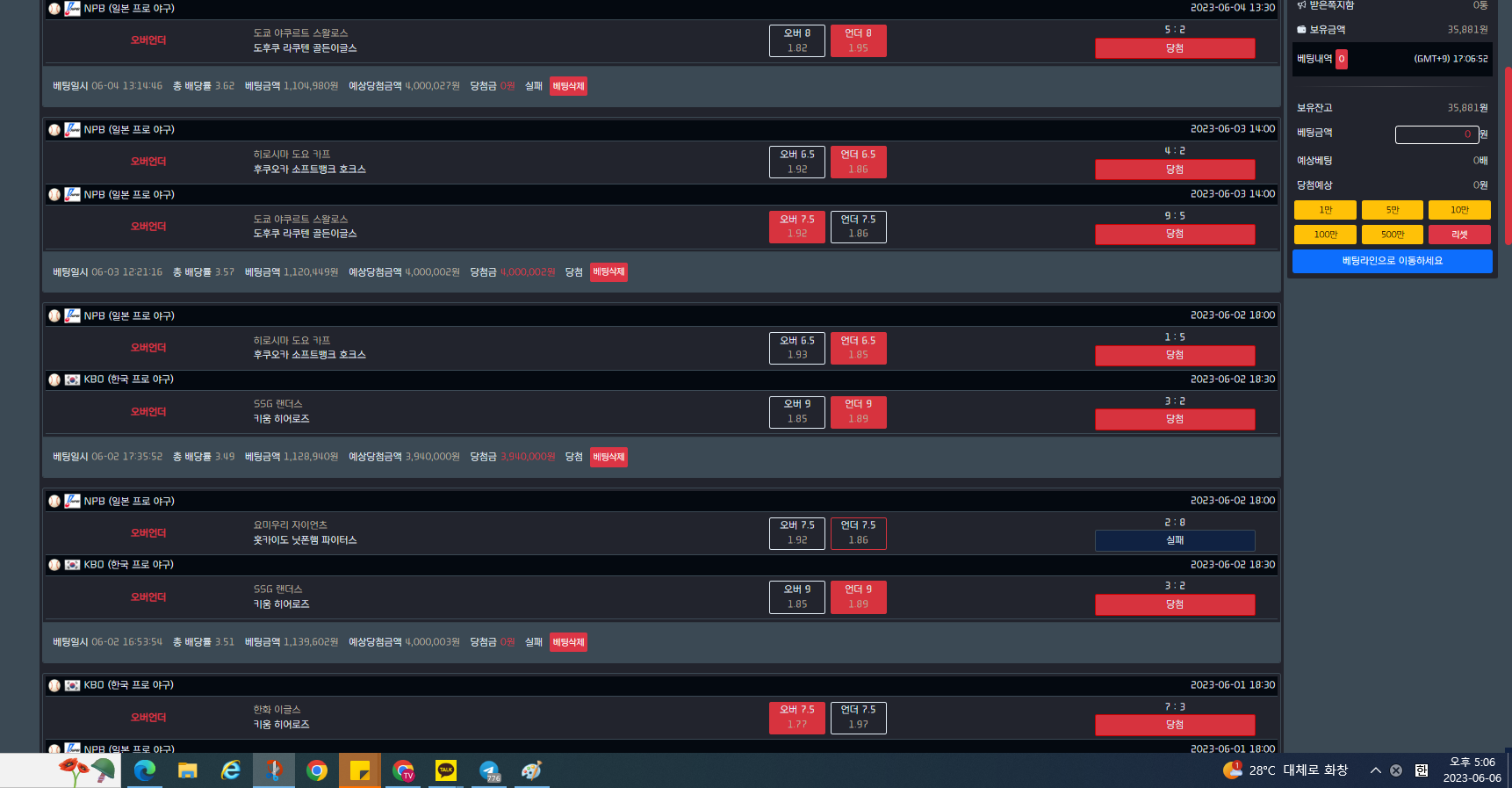1512x788 pixels.
Task: Open the clock showing 오후 5:06
Action: 1472,770
